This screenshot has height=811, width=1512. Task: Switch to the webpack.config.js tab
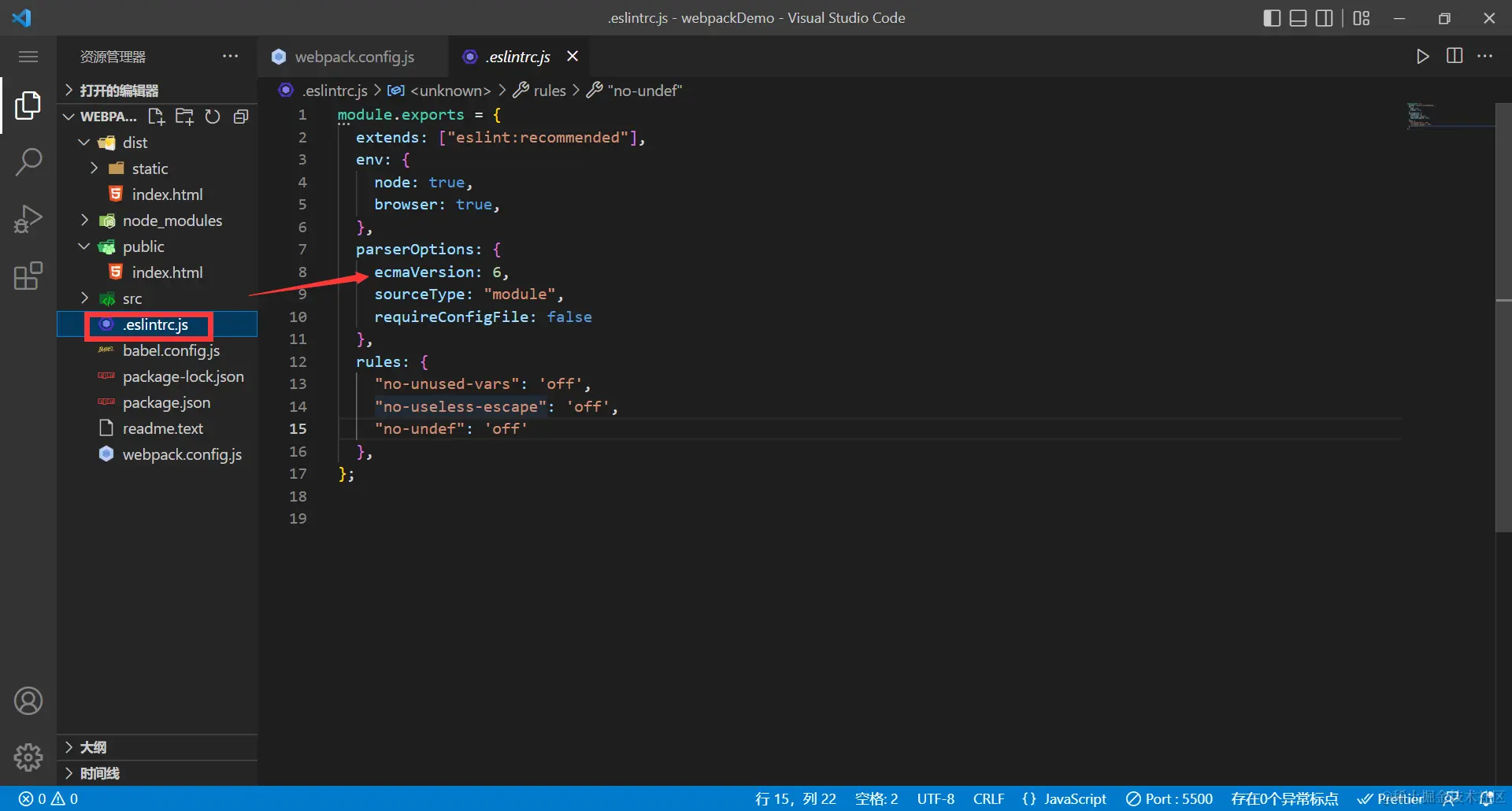[353, 57]
